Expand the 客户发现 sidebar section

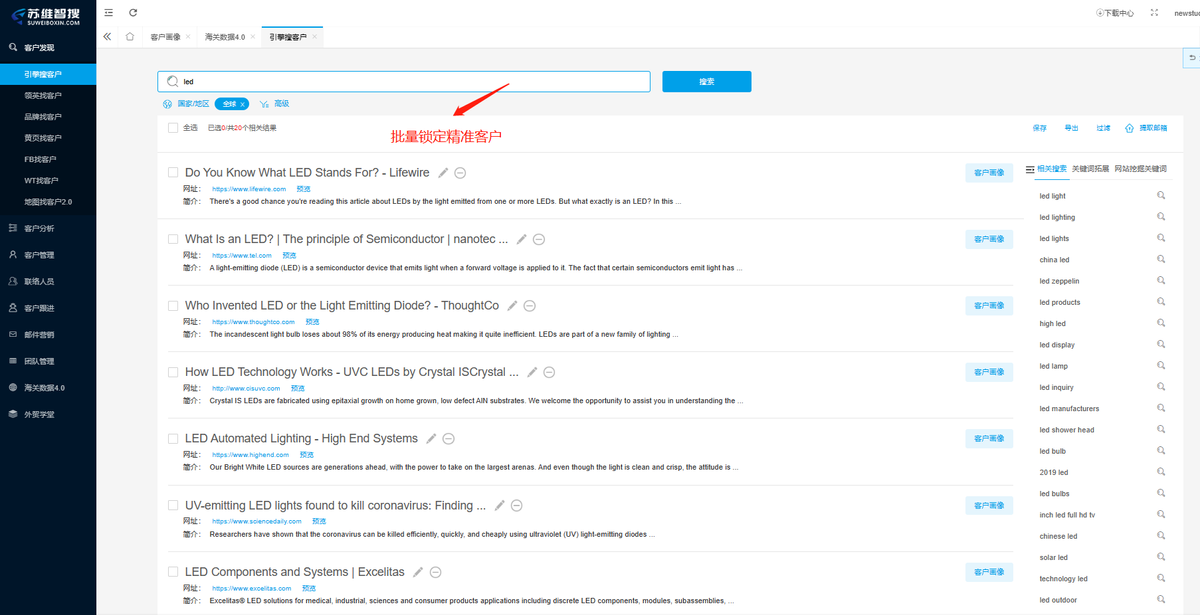tap(48, 47)
